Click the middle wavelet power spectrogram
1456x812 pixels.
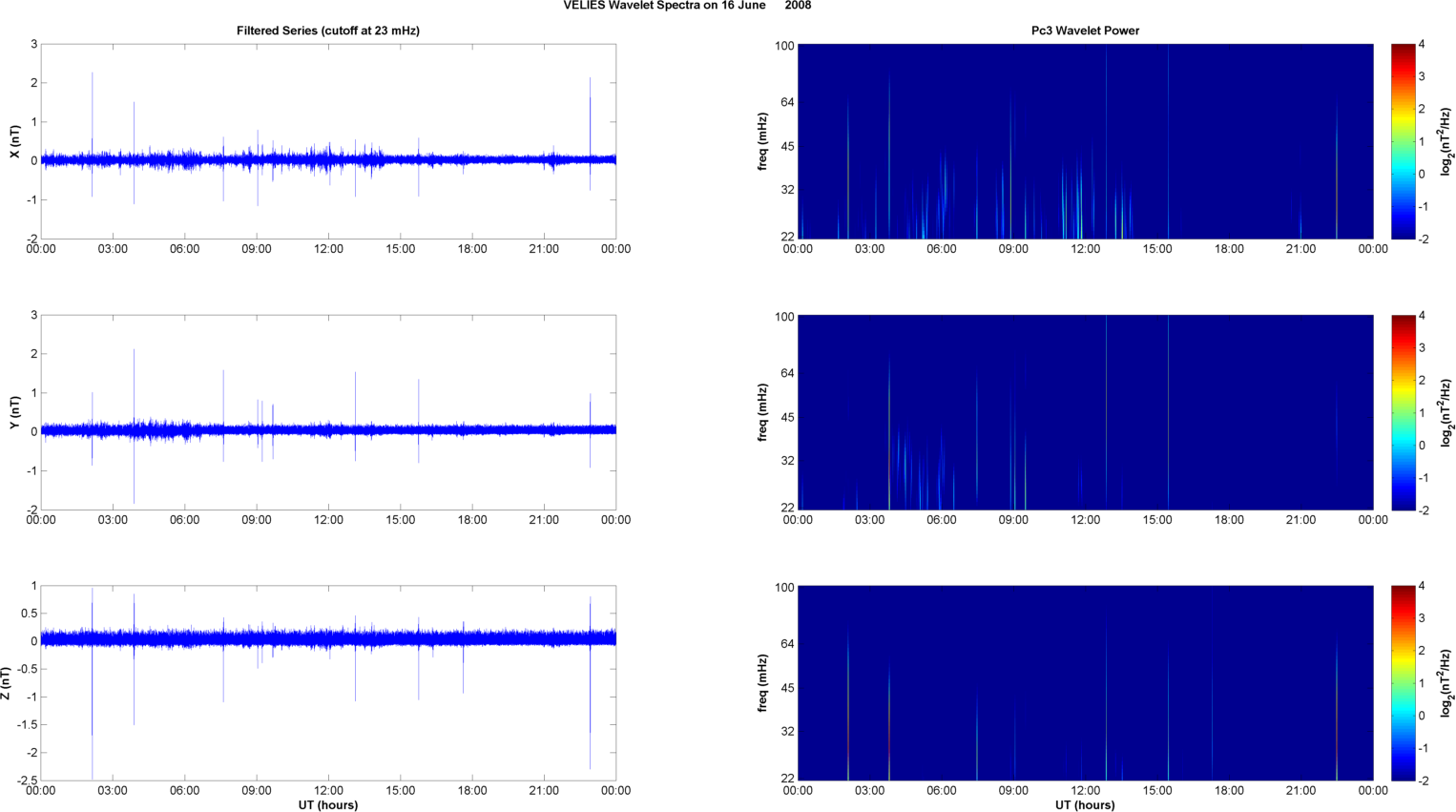1085,412
